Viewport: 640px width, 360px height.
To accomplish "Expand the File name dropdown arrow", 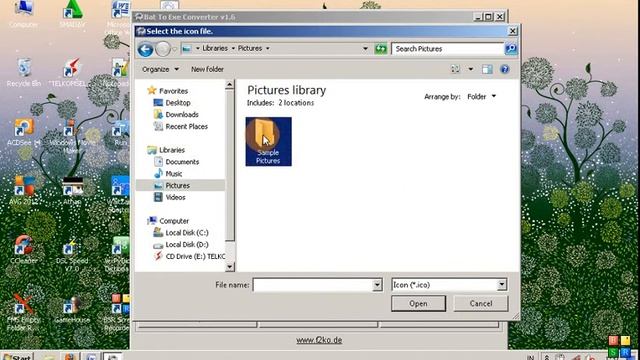I will pyautogui.click(x=378, y=285).
